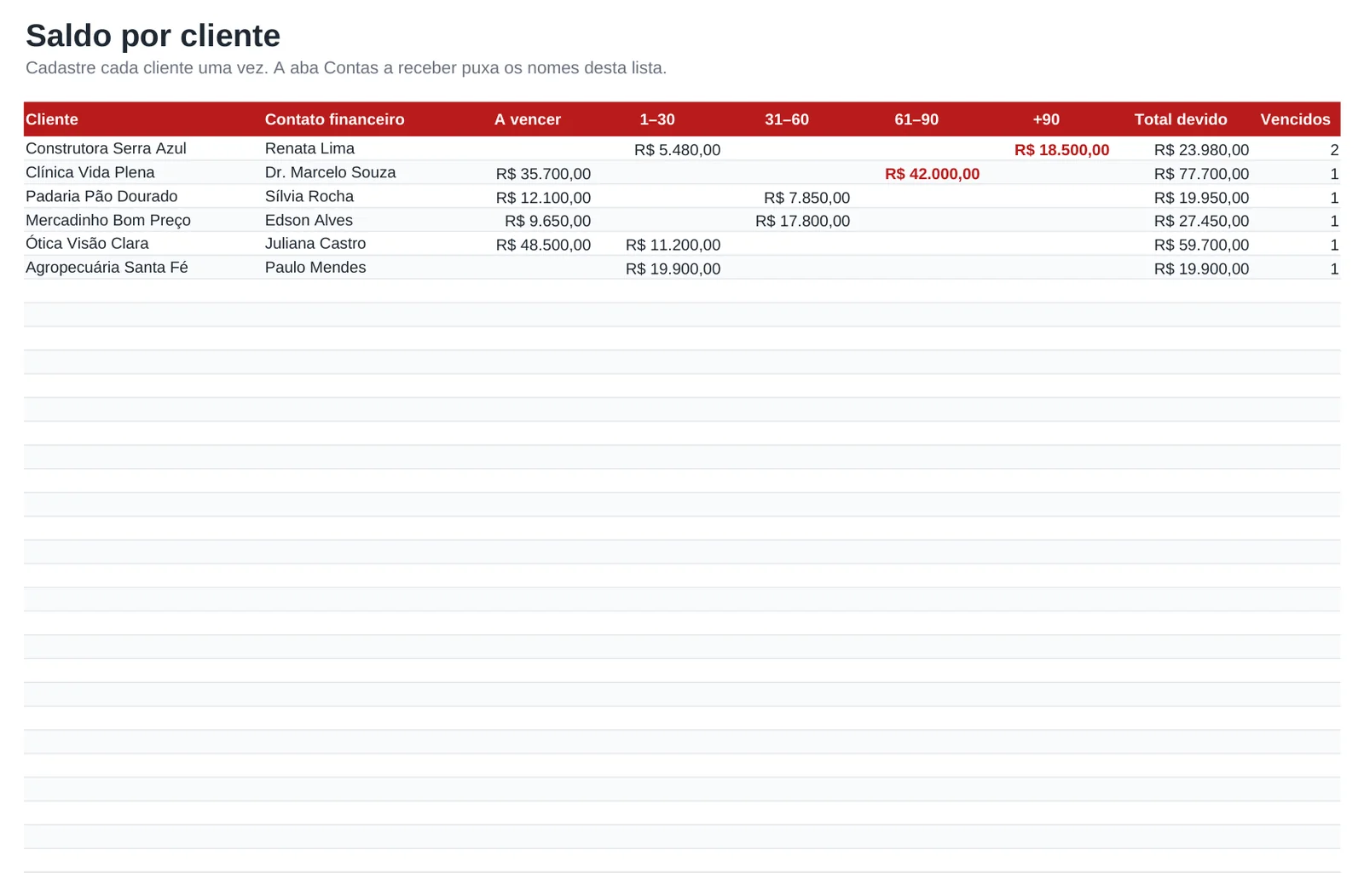
Task: Select Vencidos count 2 for Construtora
Action: click(x=1334, y=150)
